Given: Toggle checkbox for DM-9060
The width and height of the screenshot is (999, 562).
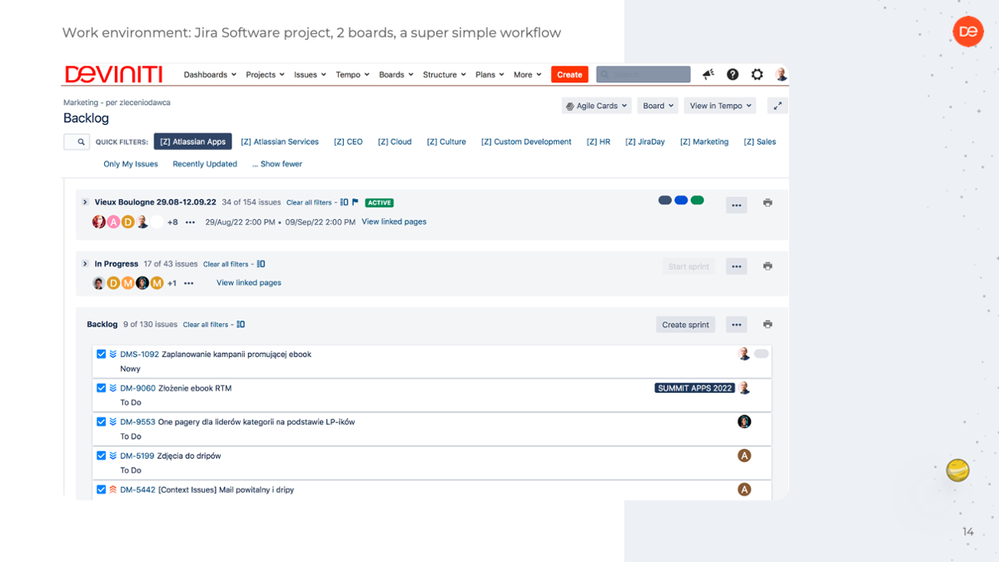Looking at the screenshot, I should pos(101,388).
